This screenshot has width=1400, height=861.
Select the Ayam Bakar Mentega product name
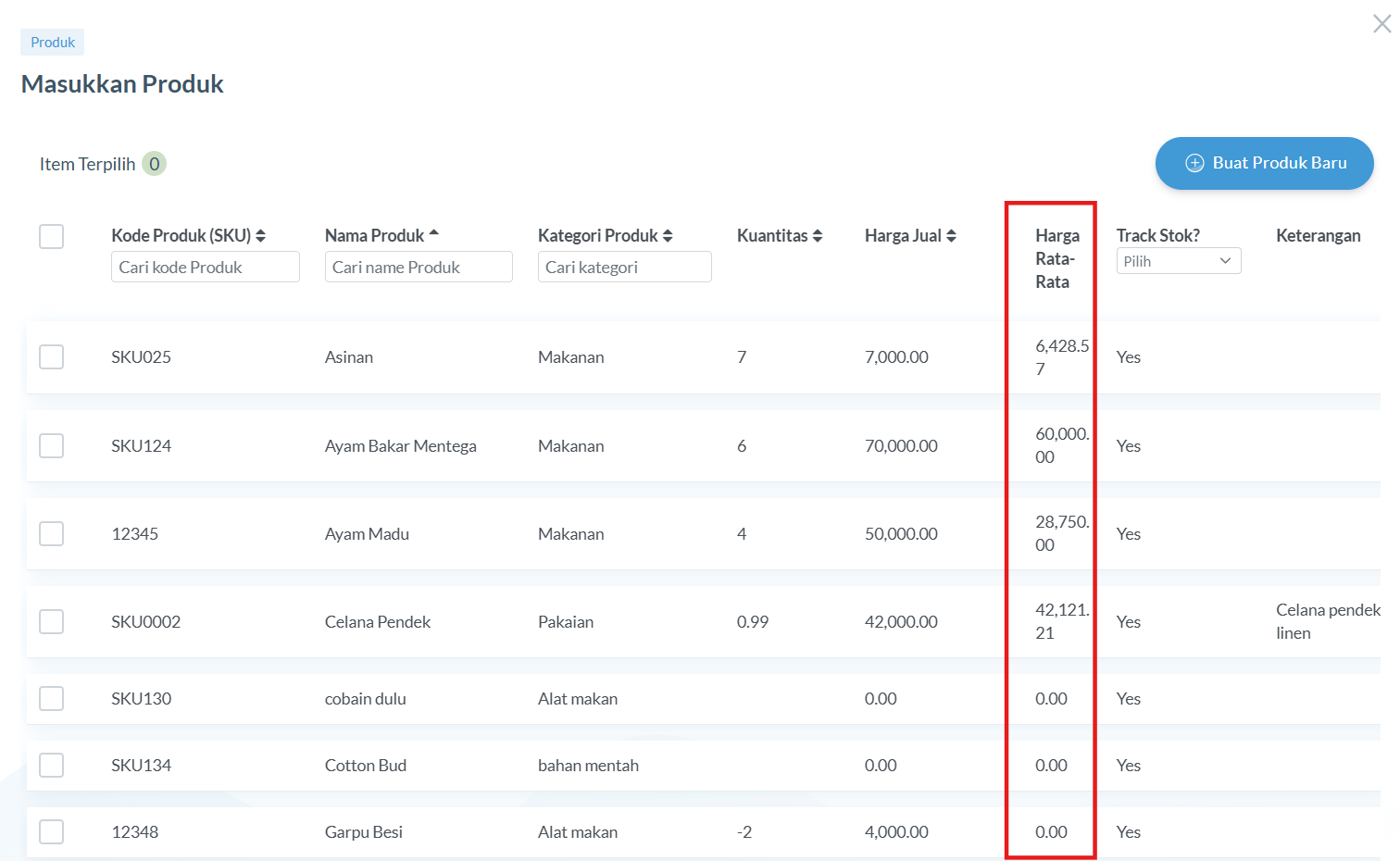tap(400, 446)
